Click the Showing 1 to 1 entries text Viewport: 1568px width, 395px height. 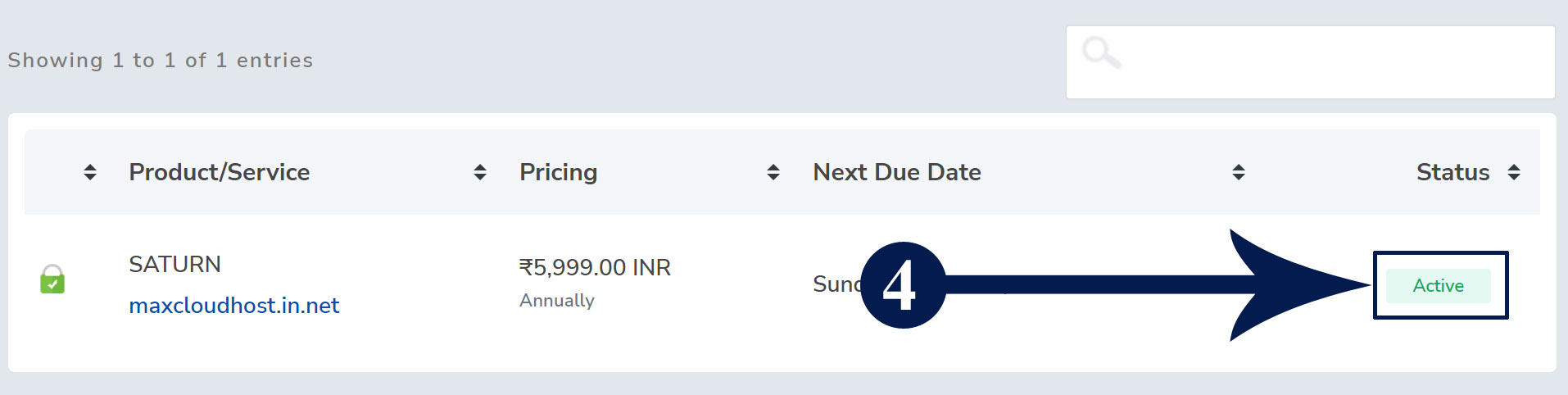pos(161,61)
